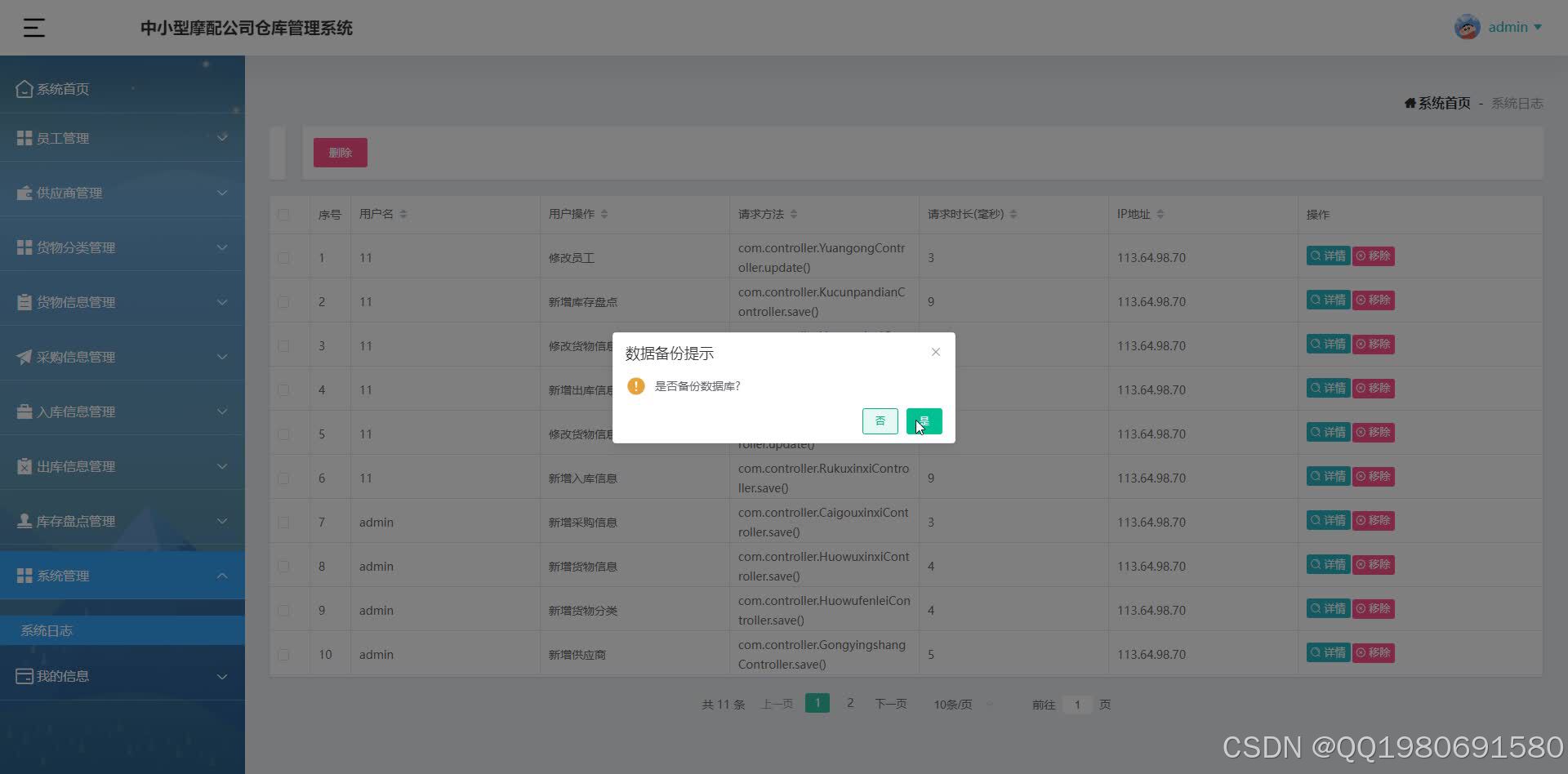Click the 前往 page number input field
The height and width of the screenshot is (774, 1568).
pyautogui.click(x=1077, y=704)
